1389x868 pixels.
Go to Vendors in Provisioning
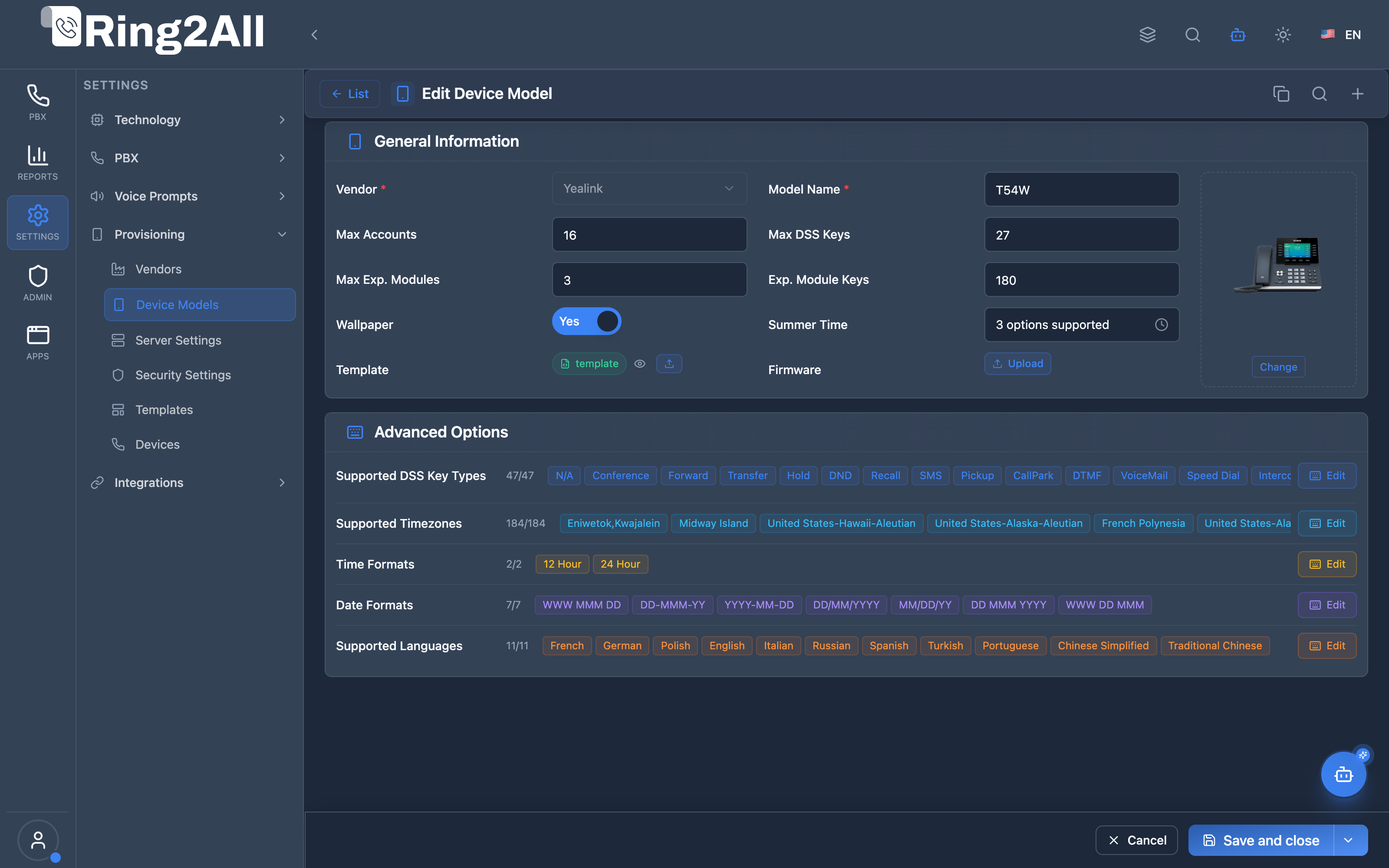point(200,269)
